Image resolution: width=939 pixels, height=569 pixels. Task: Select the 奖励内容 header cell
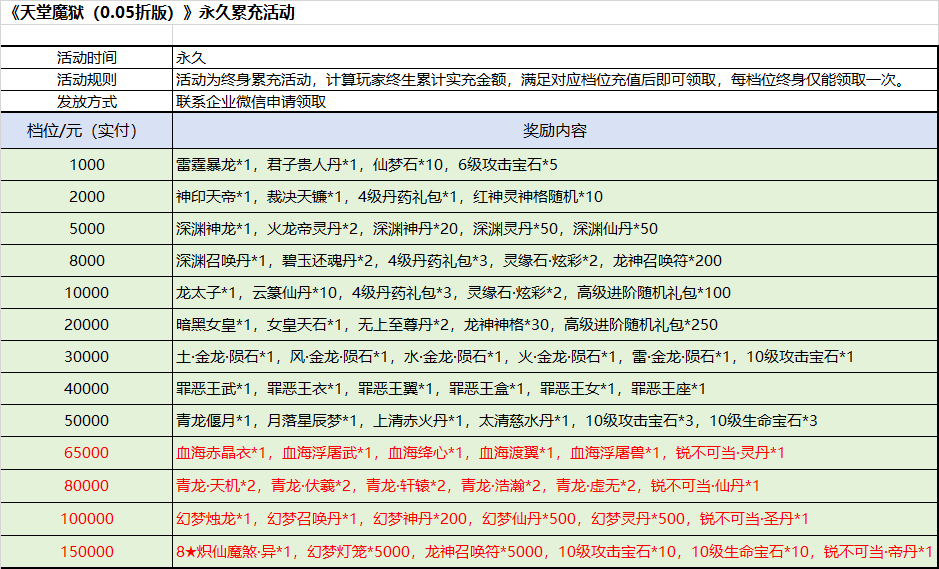click(554, 131)
